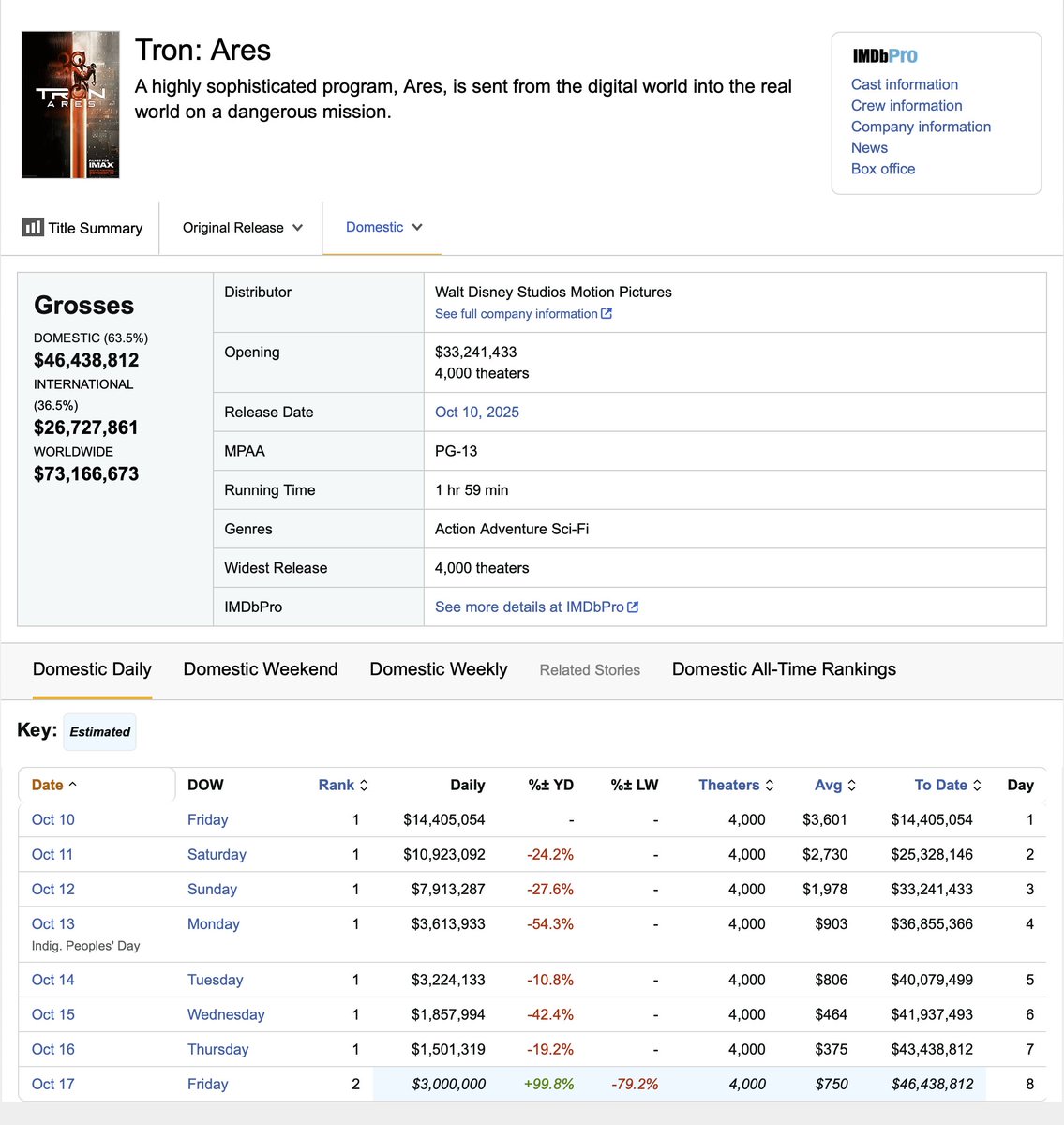1064x1125 pixels.
Task: Click the Friday link in Oct 10 row
Action: [x=207, y=819]
